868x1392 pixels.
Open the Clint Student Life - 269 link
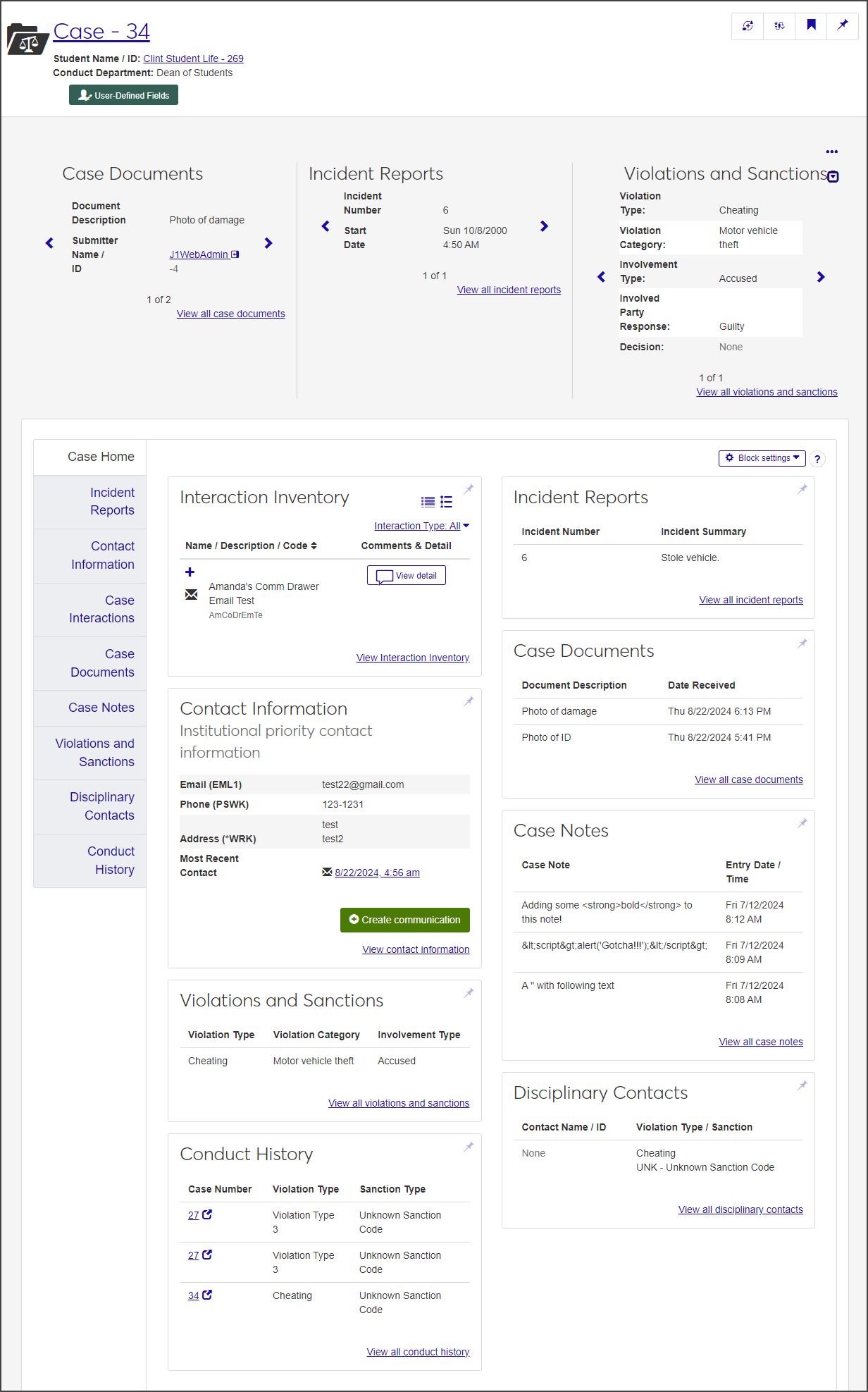(x=193, y=58)
